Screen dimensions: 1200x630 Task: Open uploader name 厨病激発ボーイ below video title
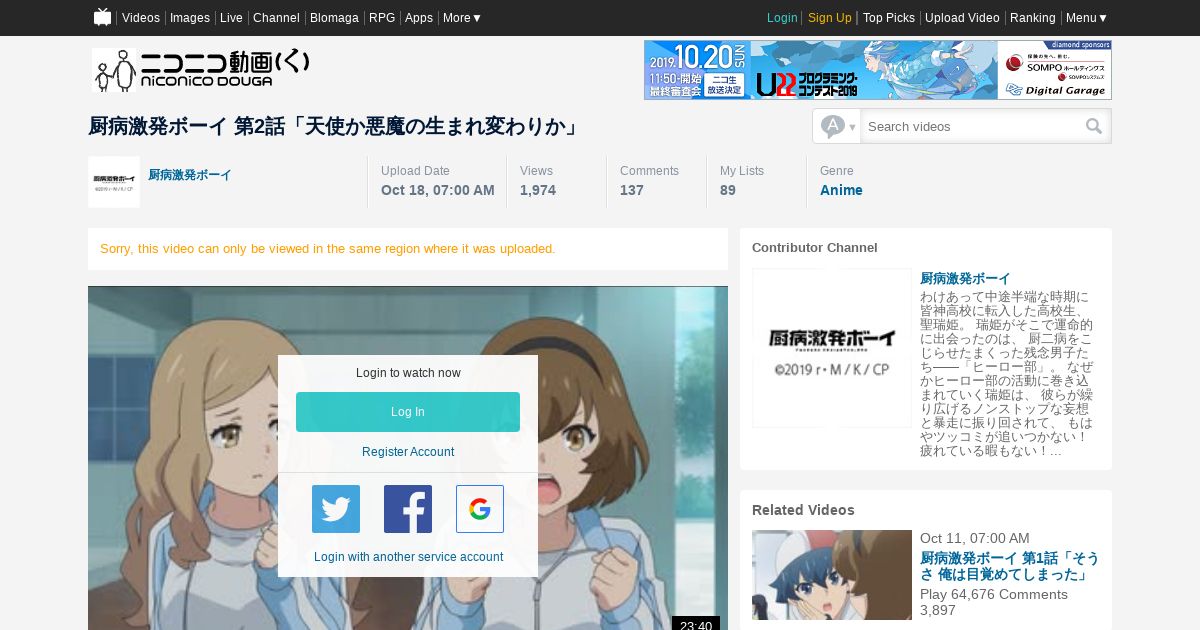click(190, 175)
